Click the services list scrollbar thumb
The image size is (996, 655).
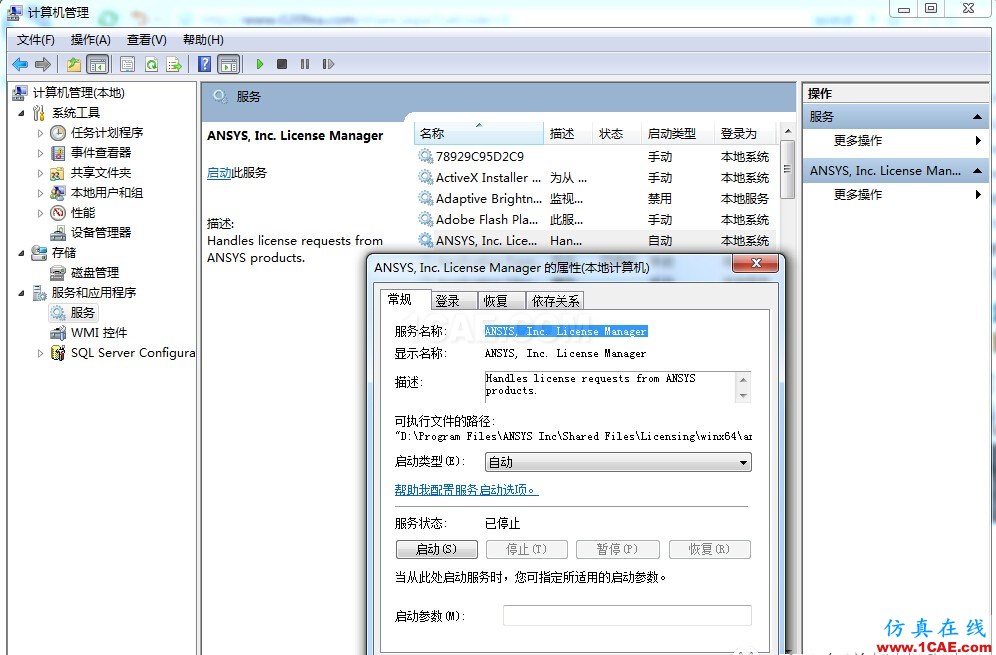coord(788,169)
